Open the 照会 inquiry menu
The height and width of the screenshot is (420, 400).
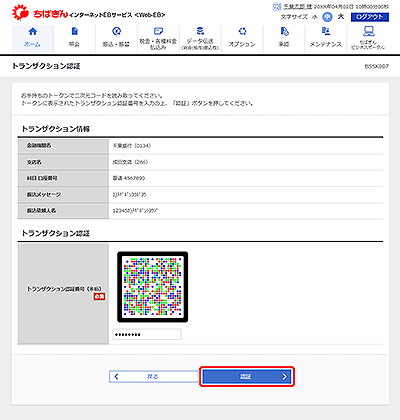point(74,39)
